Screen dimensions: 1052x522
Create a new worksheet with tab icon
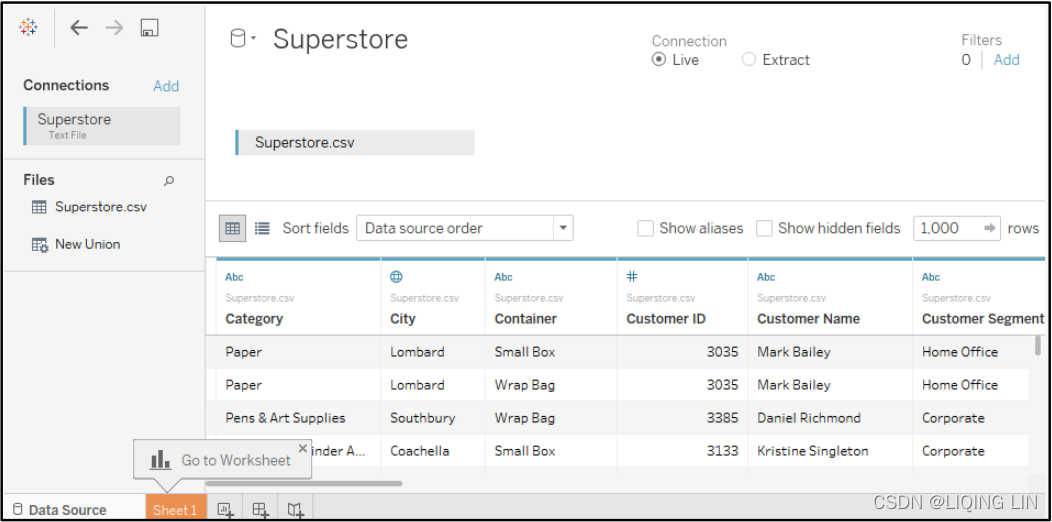225,510
